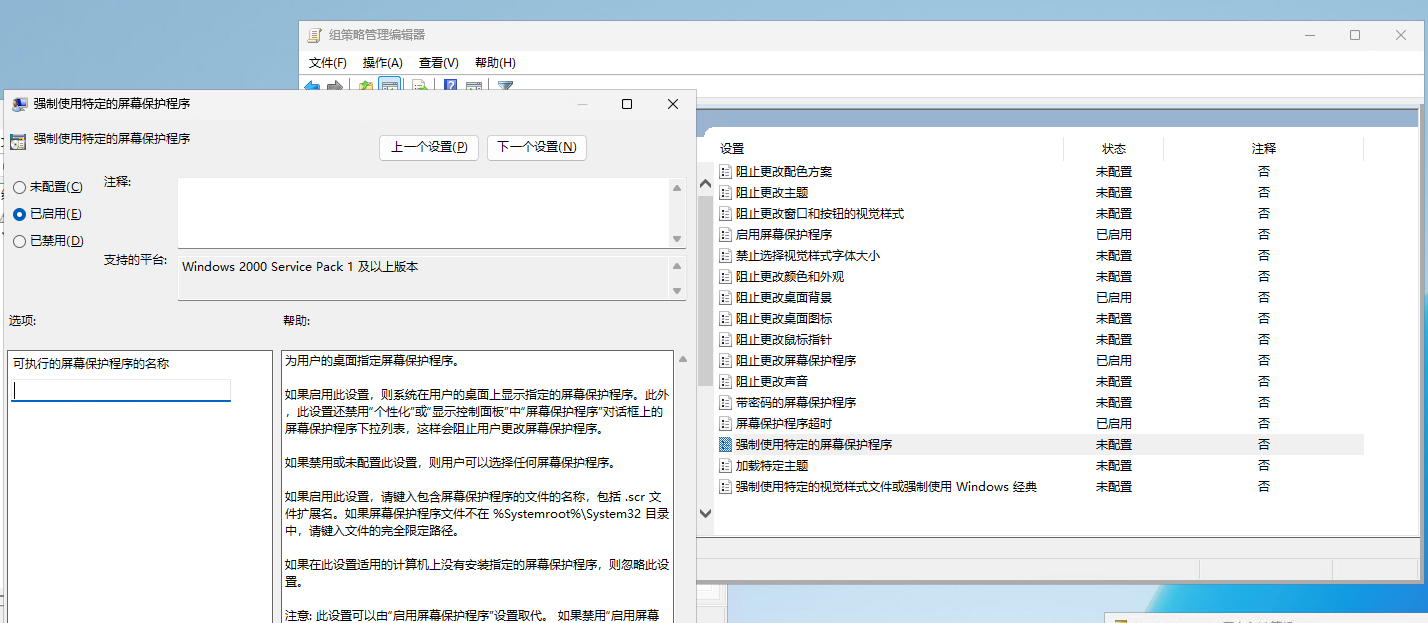The height and width of the screenshot is (623, 1428).
Task: Click the 下一个设置 button
Action: [536, 147]
